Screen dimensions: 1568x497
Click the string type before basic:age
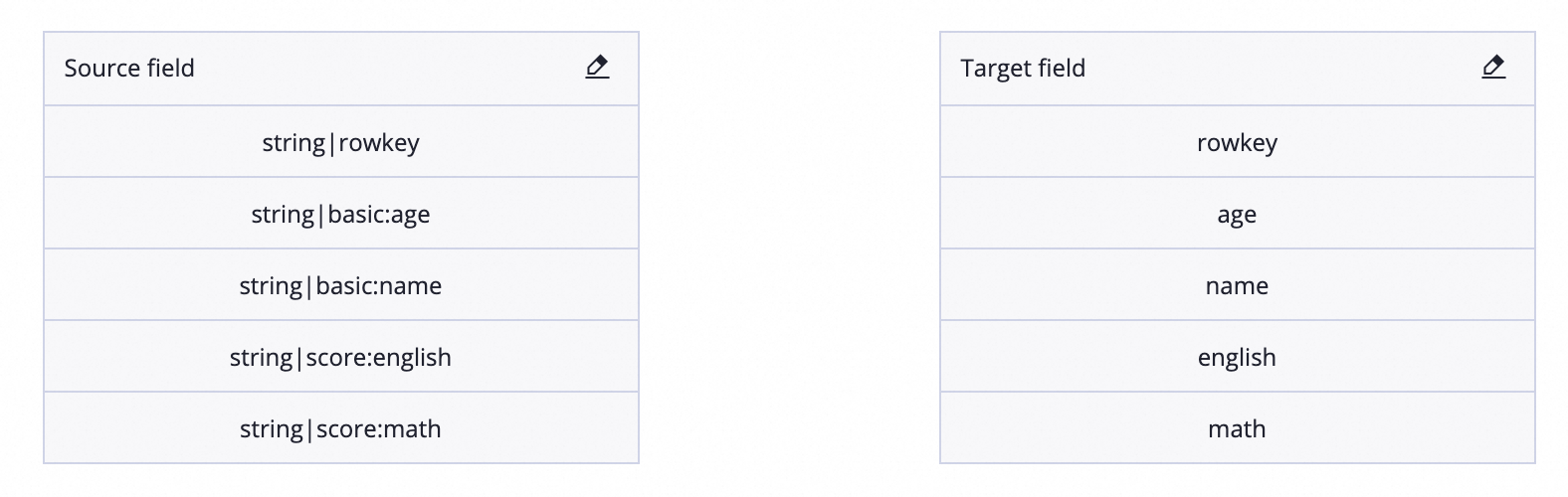click(283, 215)
